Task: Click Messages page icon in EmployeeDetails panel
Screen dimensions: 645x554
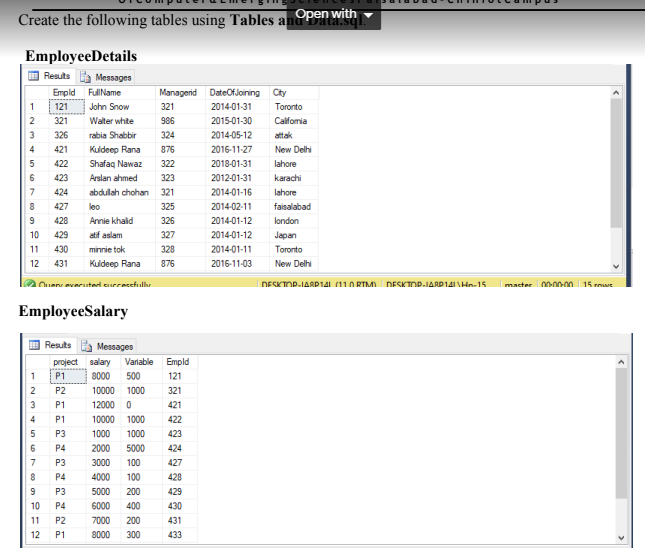Action: coord(85,77)
